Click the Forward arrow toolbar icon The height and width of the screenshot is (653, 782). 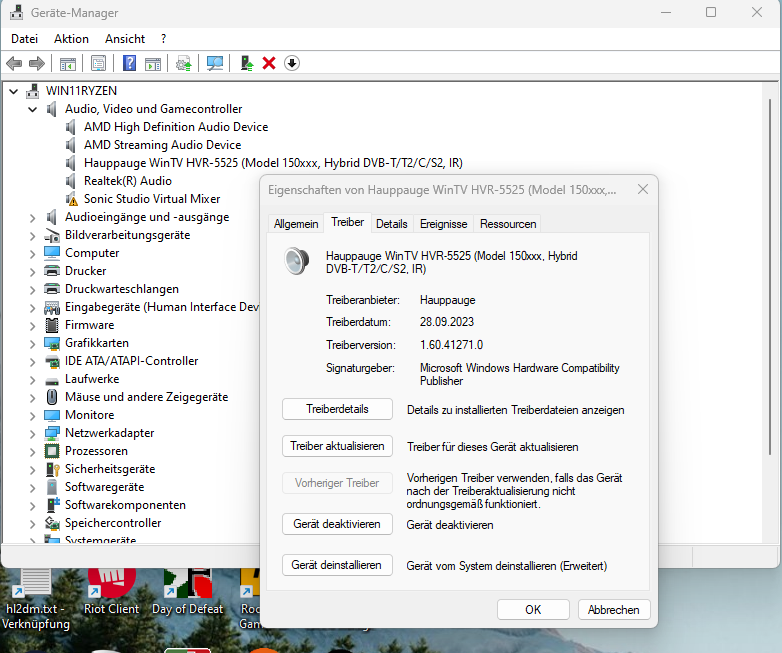[x=37, y=63]
